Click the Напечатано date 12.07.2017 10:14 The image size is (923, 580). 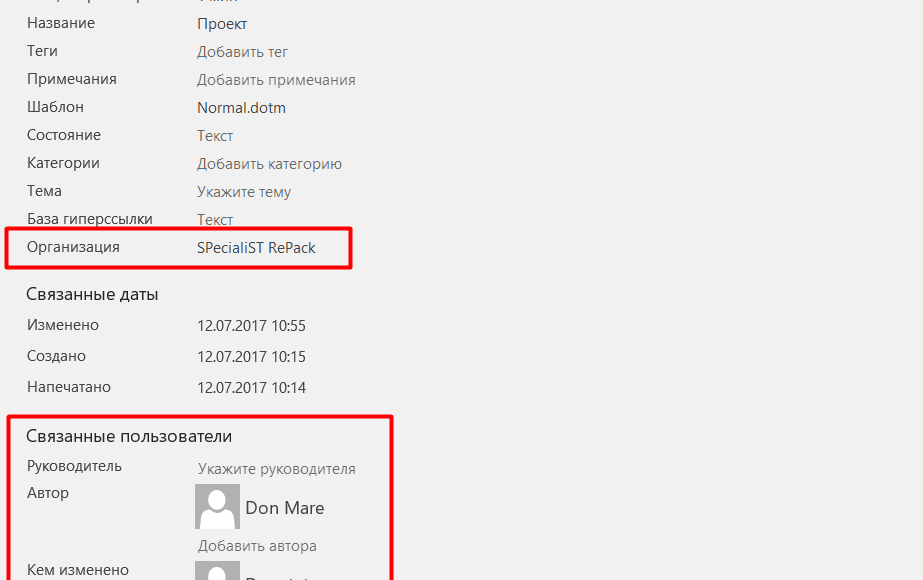pyautogui.click(x=251, y=387)
